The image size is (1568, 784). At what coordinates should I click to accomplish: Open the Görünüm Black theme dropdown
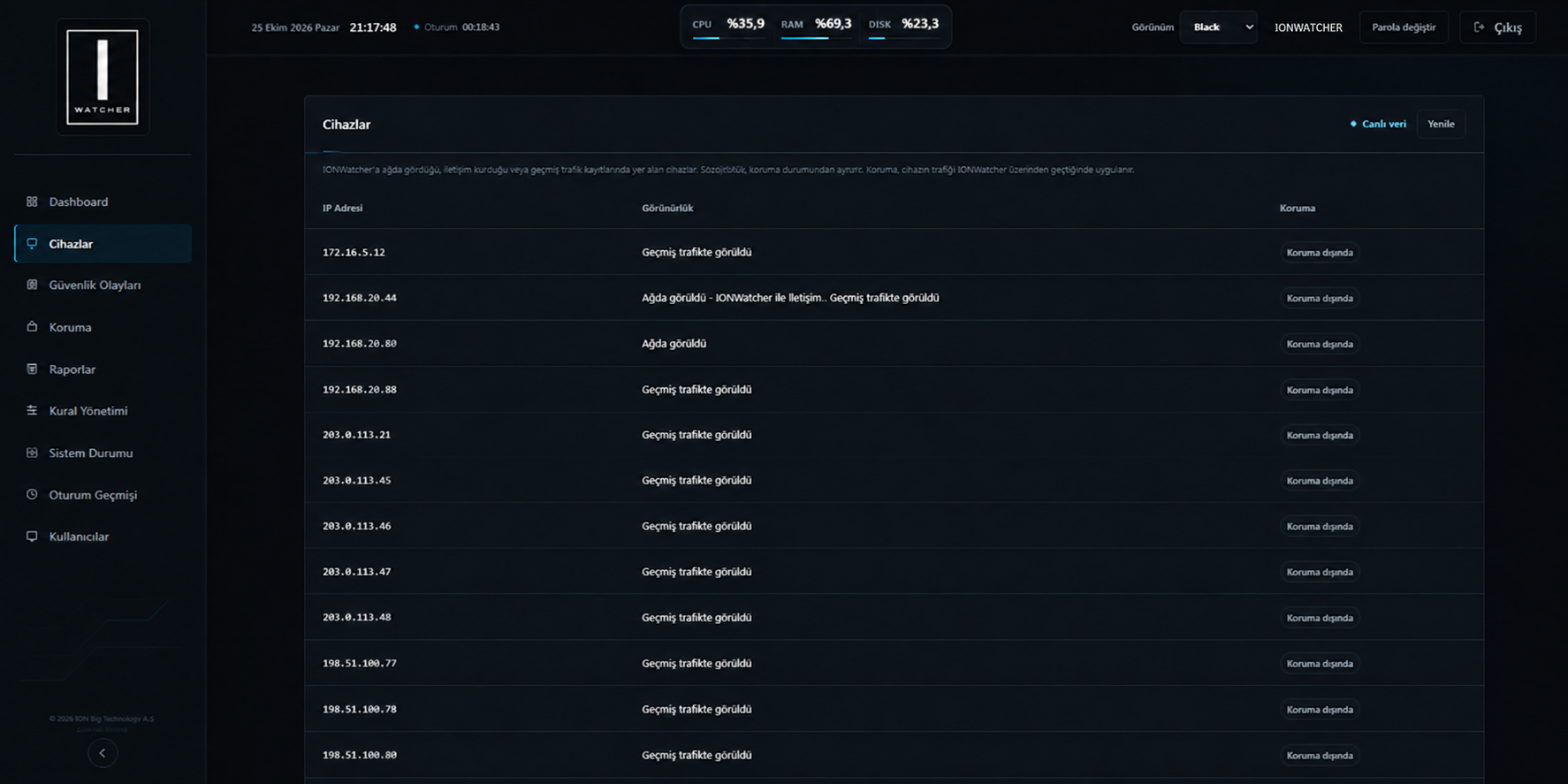pyautogui.click(x=1218, y=27)
